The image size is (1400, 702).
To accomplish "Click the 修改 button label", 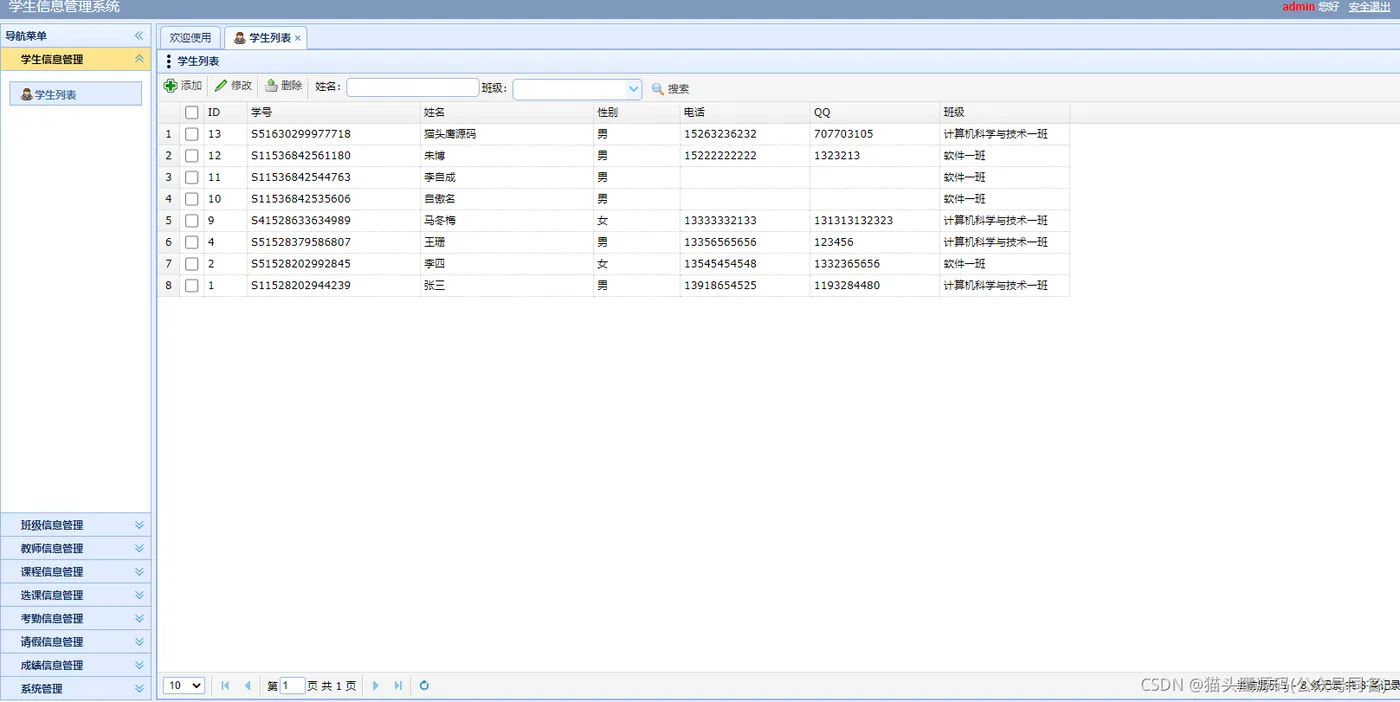I will (242, 86).
